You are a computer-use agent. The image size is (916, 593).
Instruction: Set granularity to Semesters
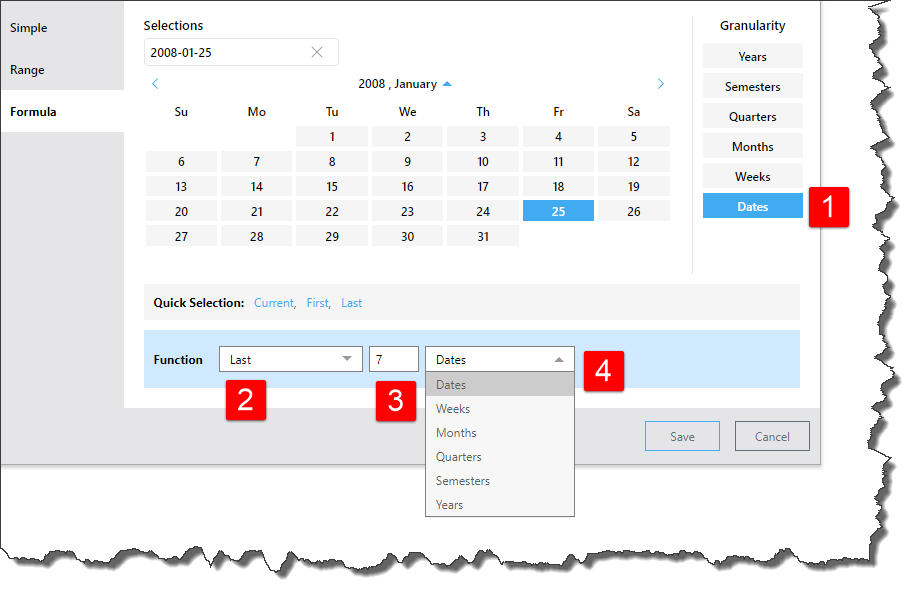coord(752,86)
